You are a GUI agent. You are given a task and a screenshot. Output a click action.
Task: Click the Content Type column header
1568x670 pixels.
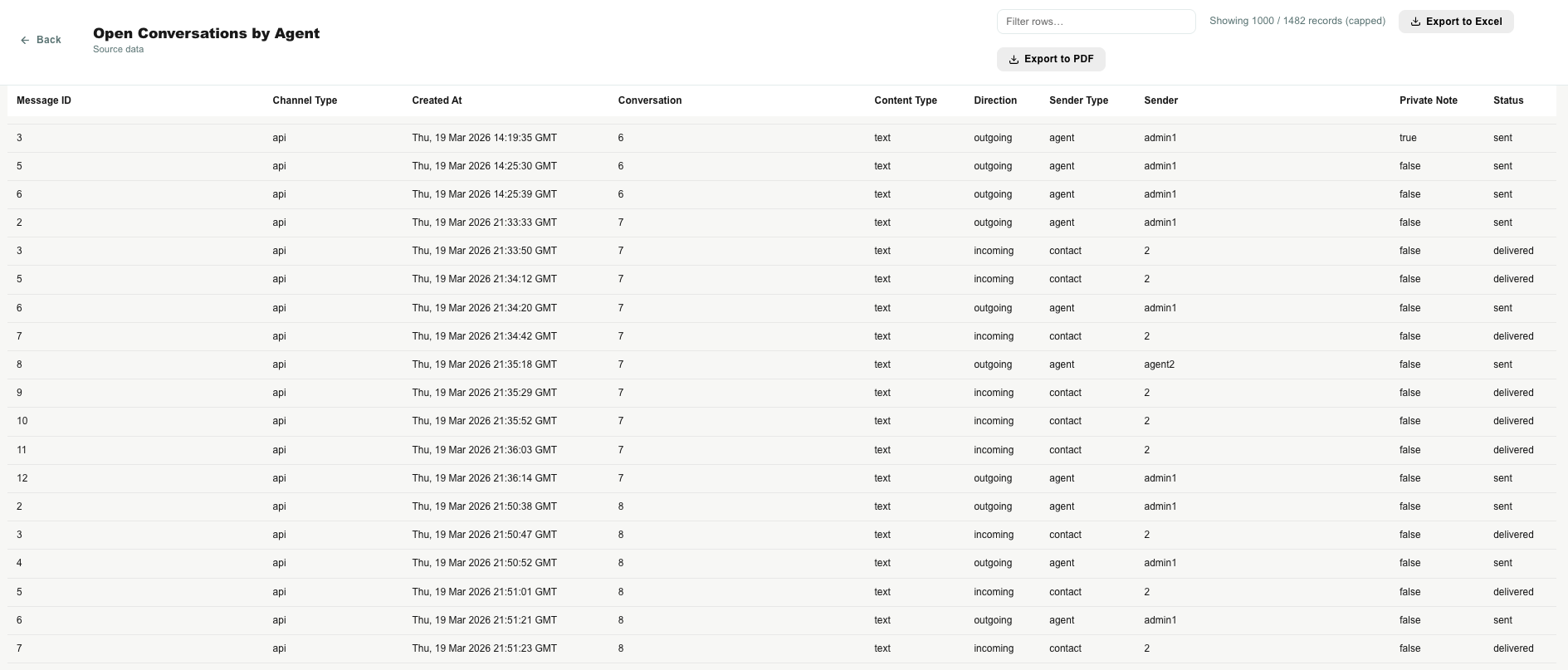[x=906, y=100]
